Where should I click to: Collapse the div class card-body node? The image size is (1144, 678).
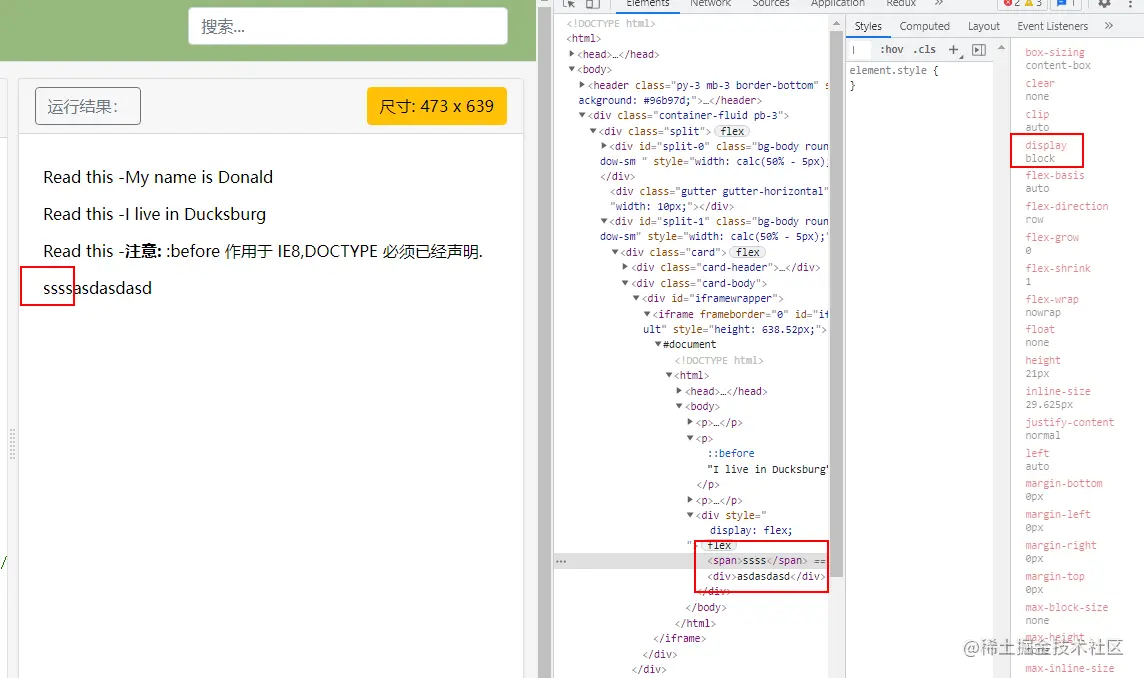[x=625, y=283]
